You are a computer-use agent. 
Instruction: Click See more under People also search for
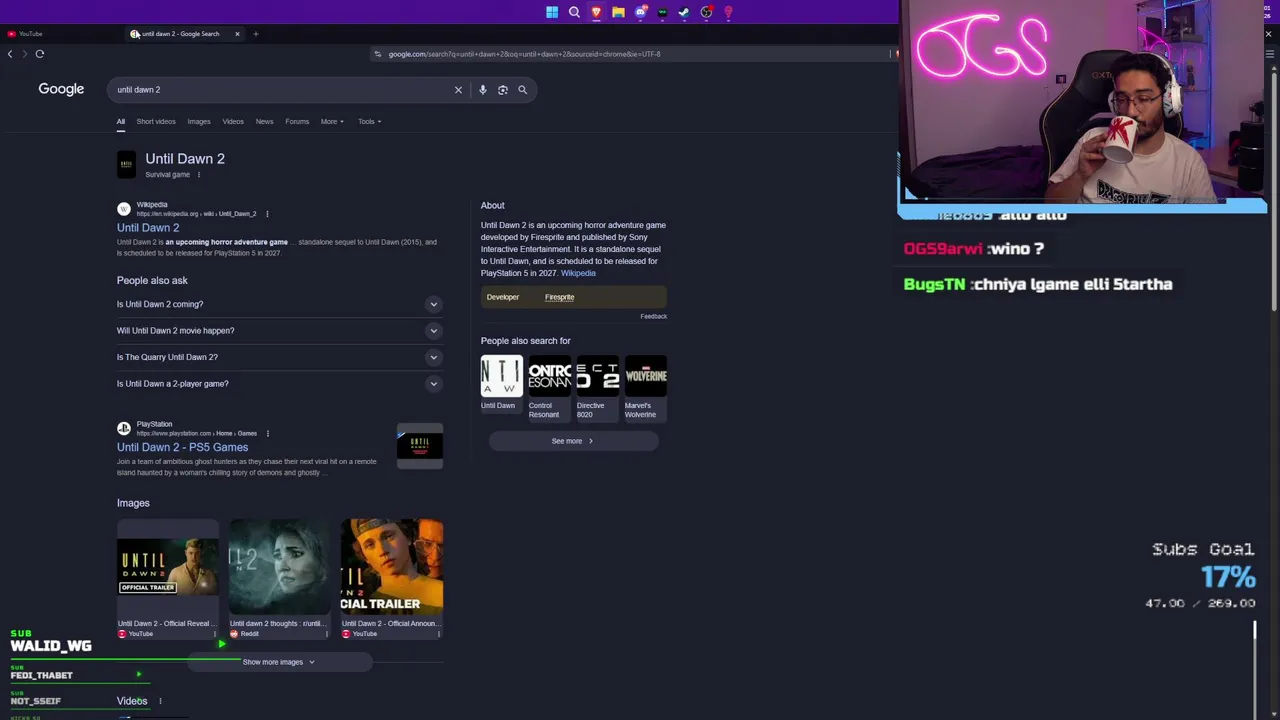(573, 441)
